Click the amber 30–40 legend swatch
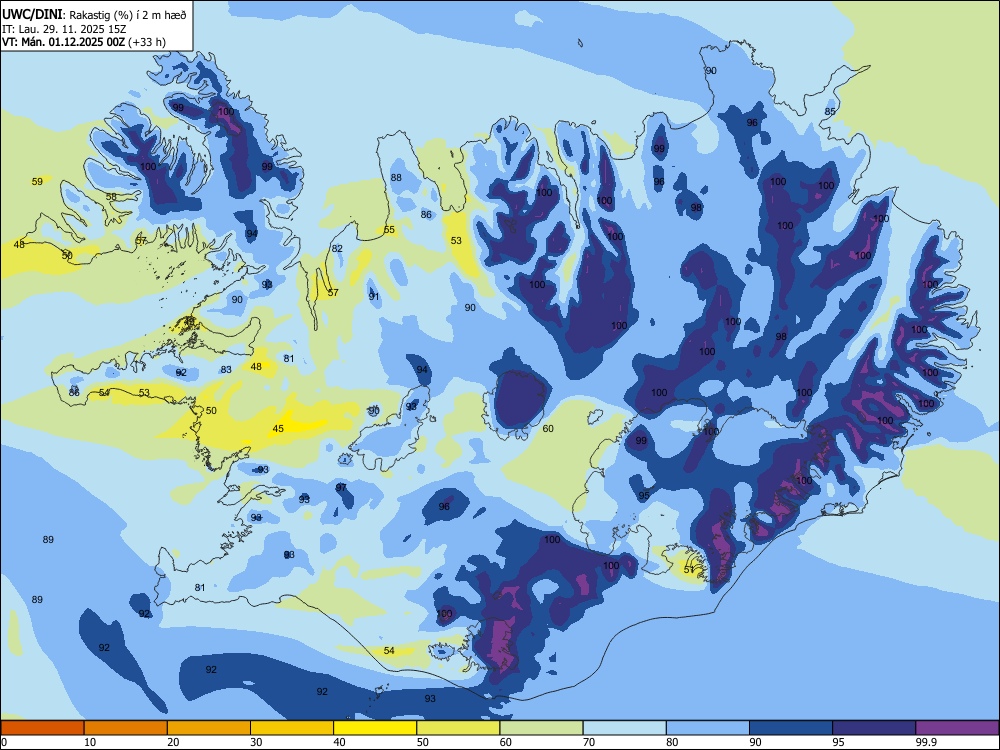The width and height of the screenshot is (1000, 750). (292, 727)
